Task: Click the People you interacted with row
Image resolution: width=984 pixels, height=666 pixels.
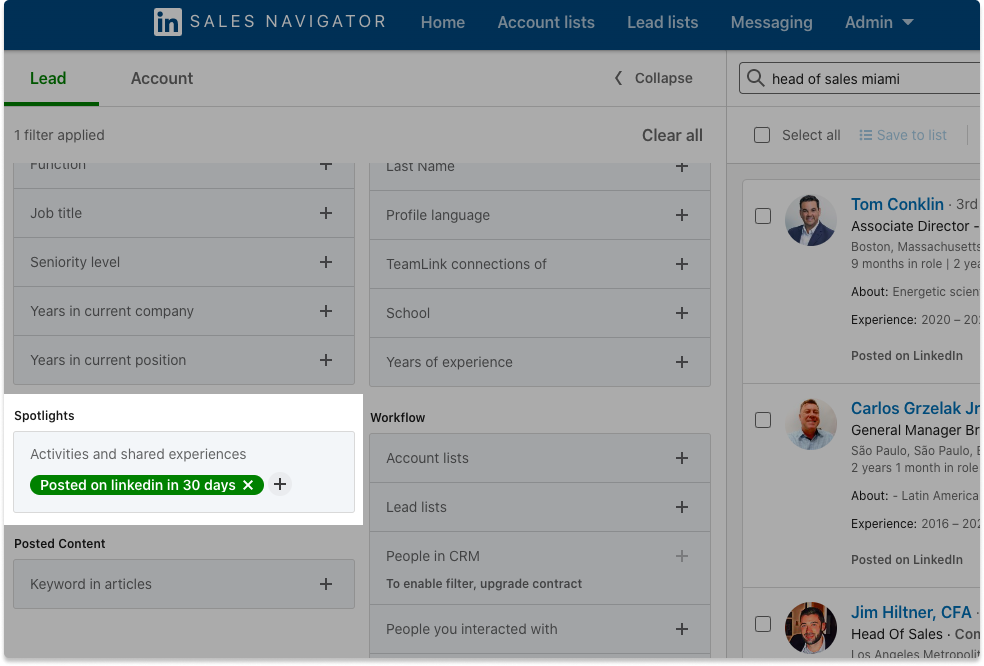Action: coord(540,629)
